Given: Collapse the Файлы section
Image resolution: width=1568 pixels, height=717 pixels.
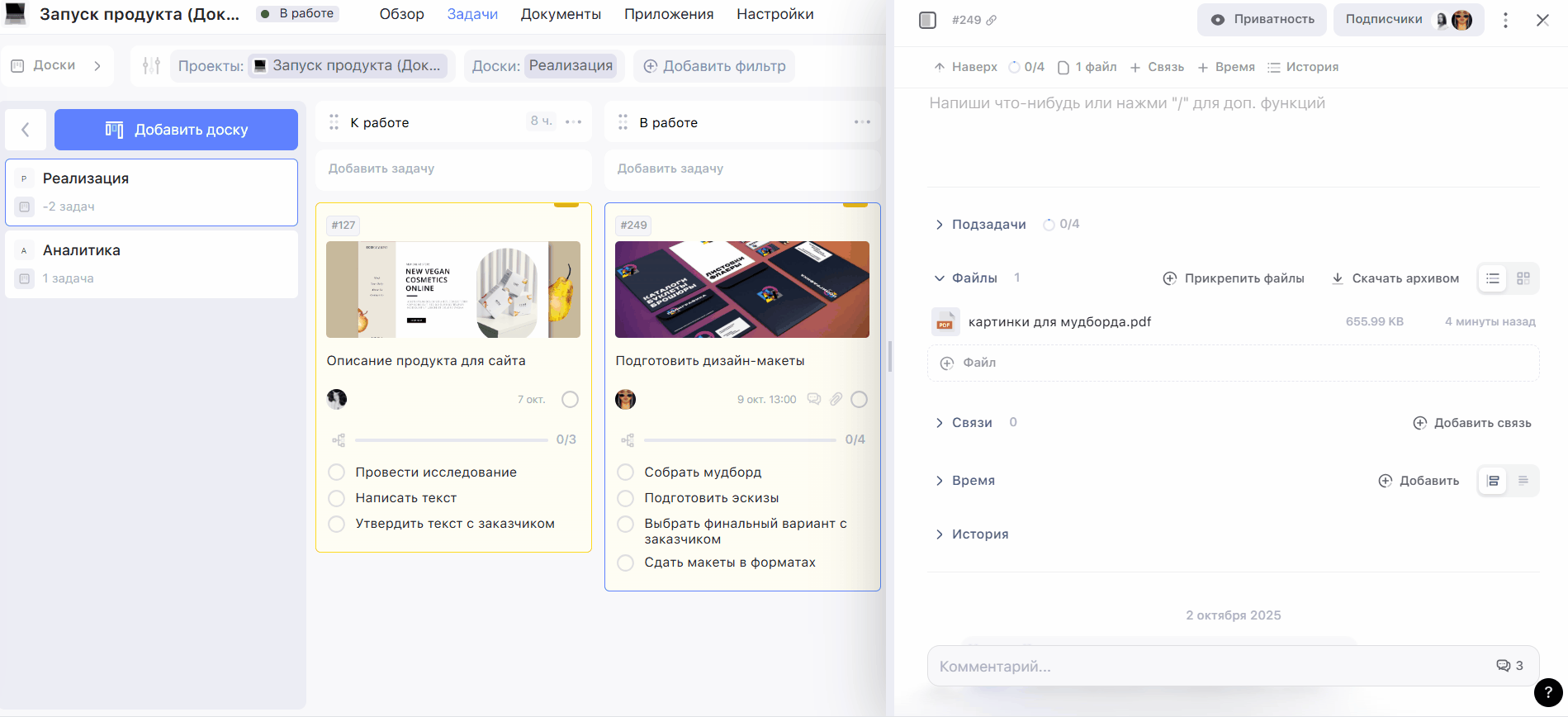Looking at the screenshot, I should tap(939, 278).
